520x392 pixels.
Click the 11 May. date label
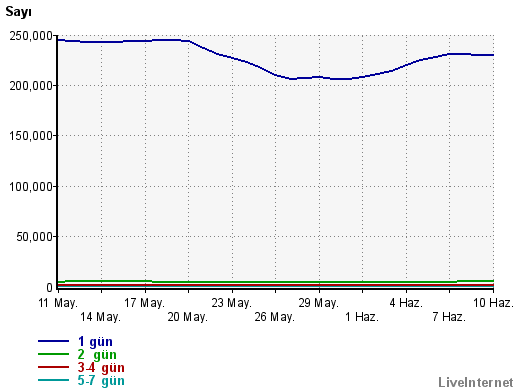click(x=58, y=303)
